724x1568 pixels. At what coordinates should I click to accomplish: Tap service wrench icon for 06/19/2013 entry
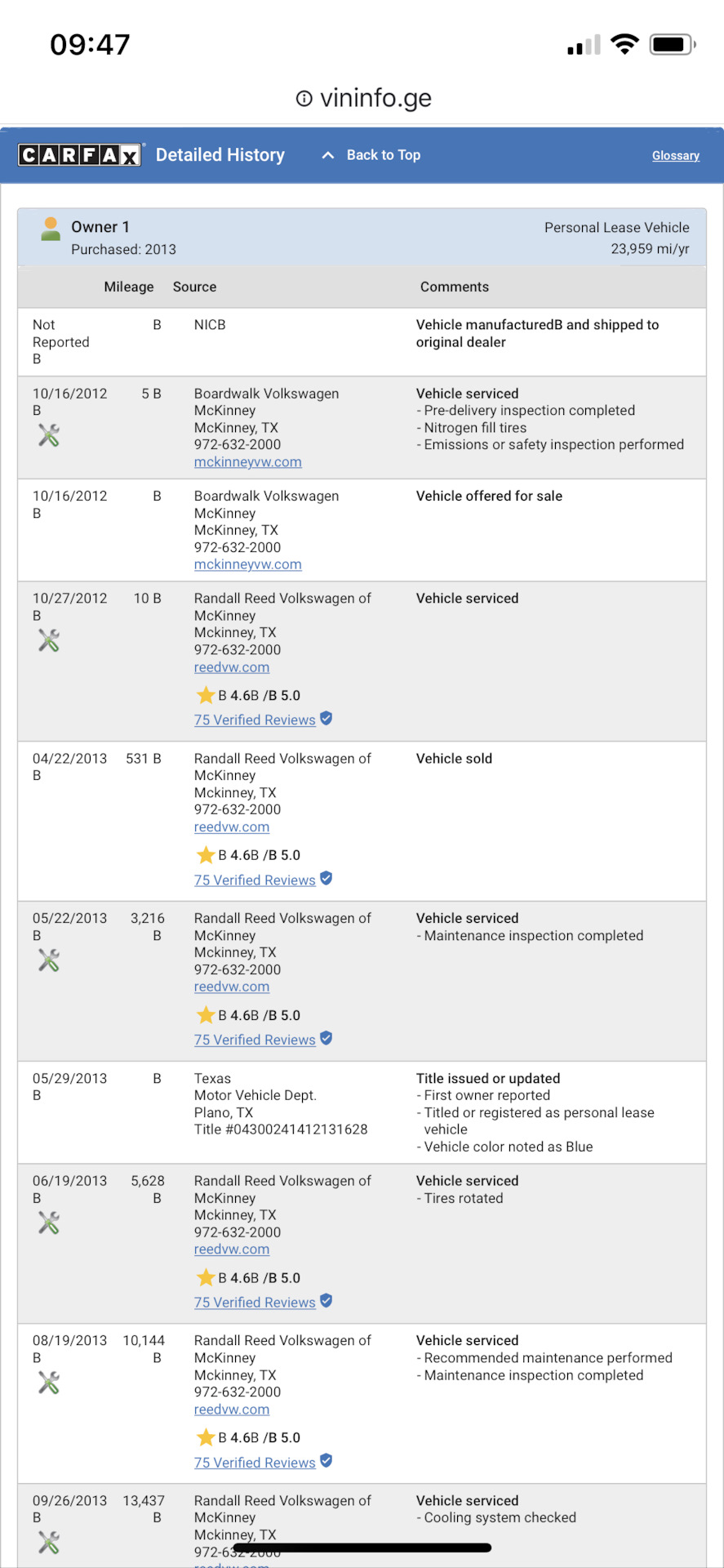[x=49, y=1223]
